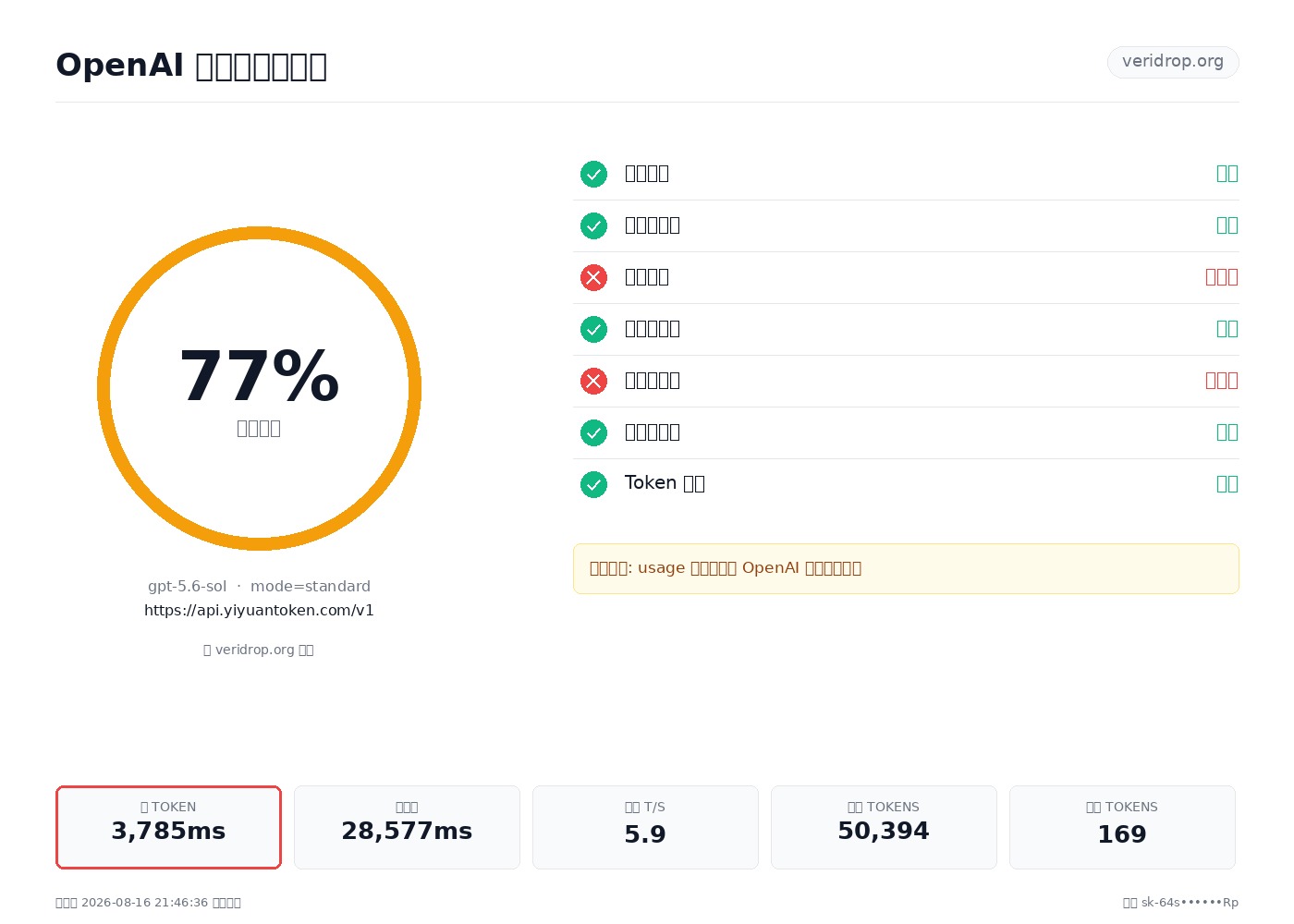Select the red-outlined 3,785ms TOKEN card
The image size is (1294, 924).
click(x=168, y=827)
